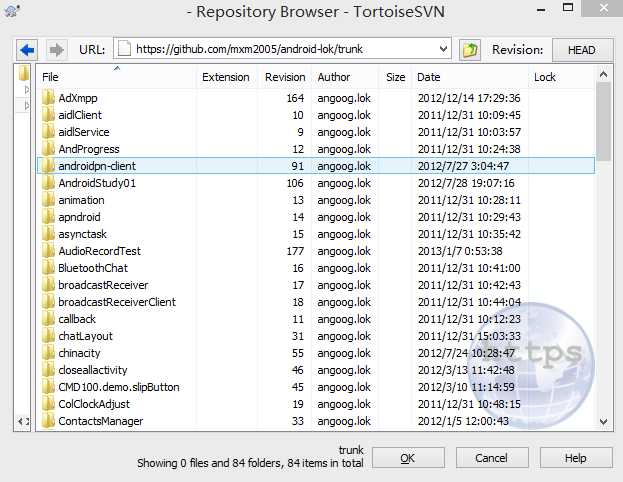Click the folder icon of callback
The image size is (623, 482).
coord(48,319)
